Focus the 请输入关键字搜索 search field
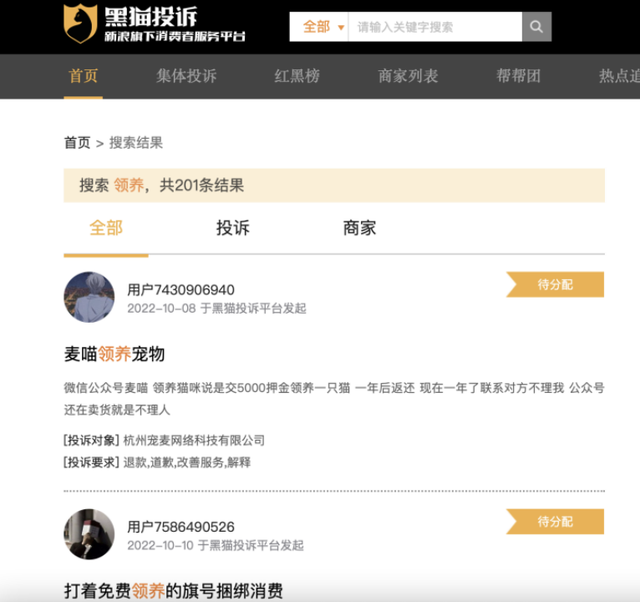The width and height of the screenshot is (640, 602). coord(435,27)
